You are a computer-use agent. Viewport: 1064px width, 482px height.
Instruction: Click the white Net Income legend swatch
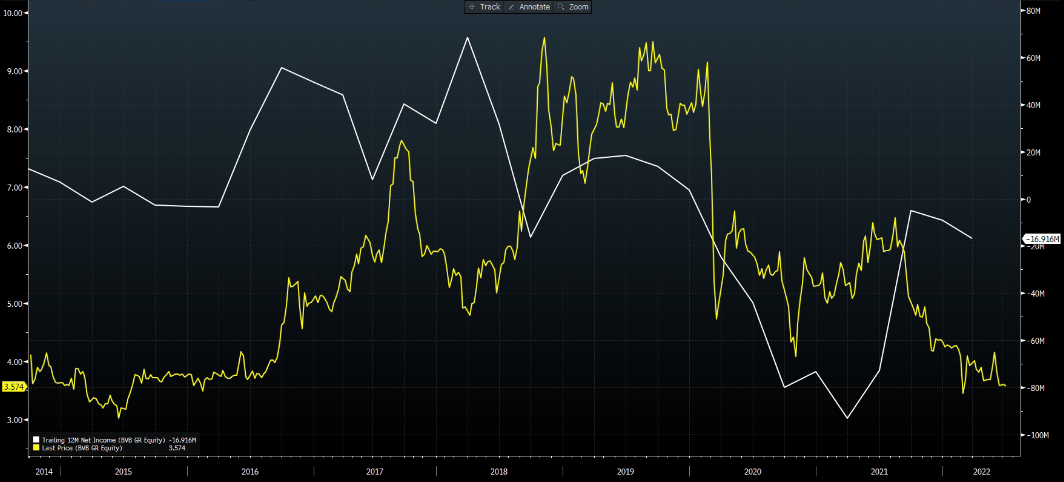36,441
